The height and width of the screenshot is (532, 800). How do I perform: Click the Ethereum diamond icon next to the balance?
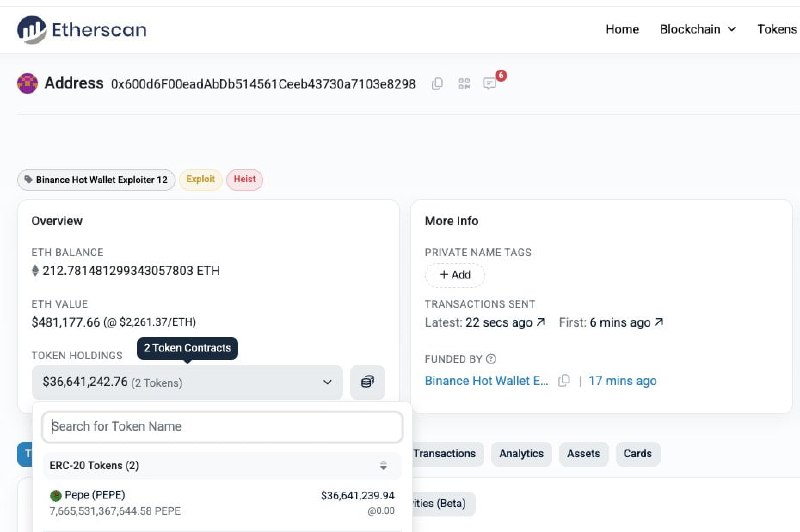(x=35, y=270)
